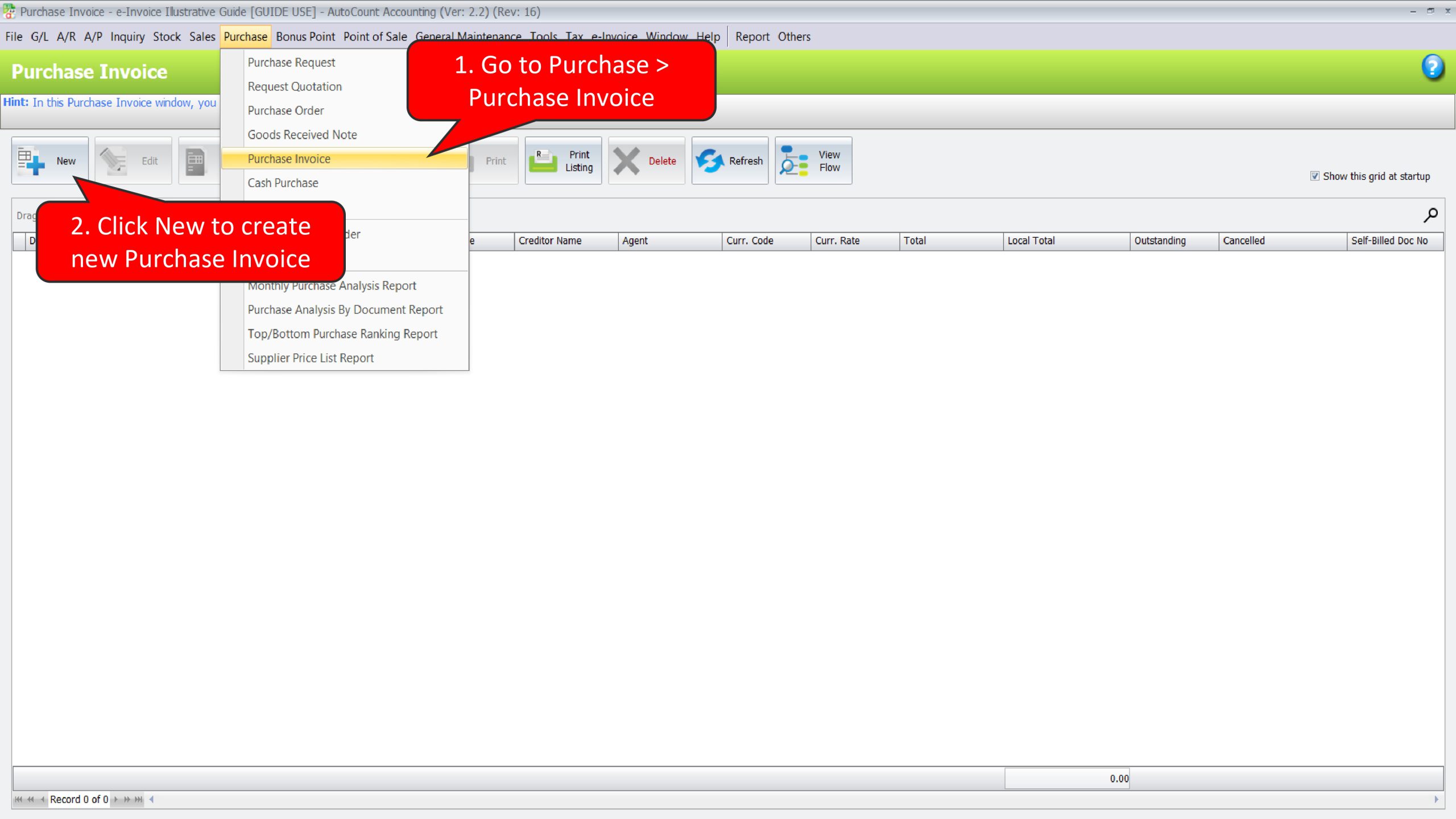Click the Refresh button label

(746, 161)
